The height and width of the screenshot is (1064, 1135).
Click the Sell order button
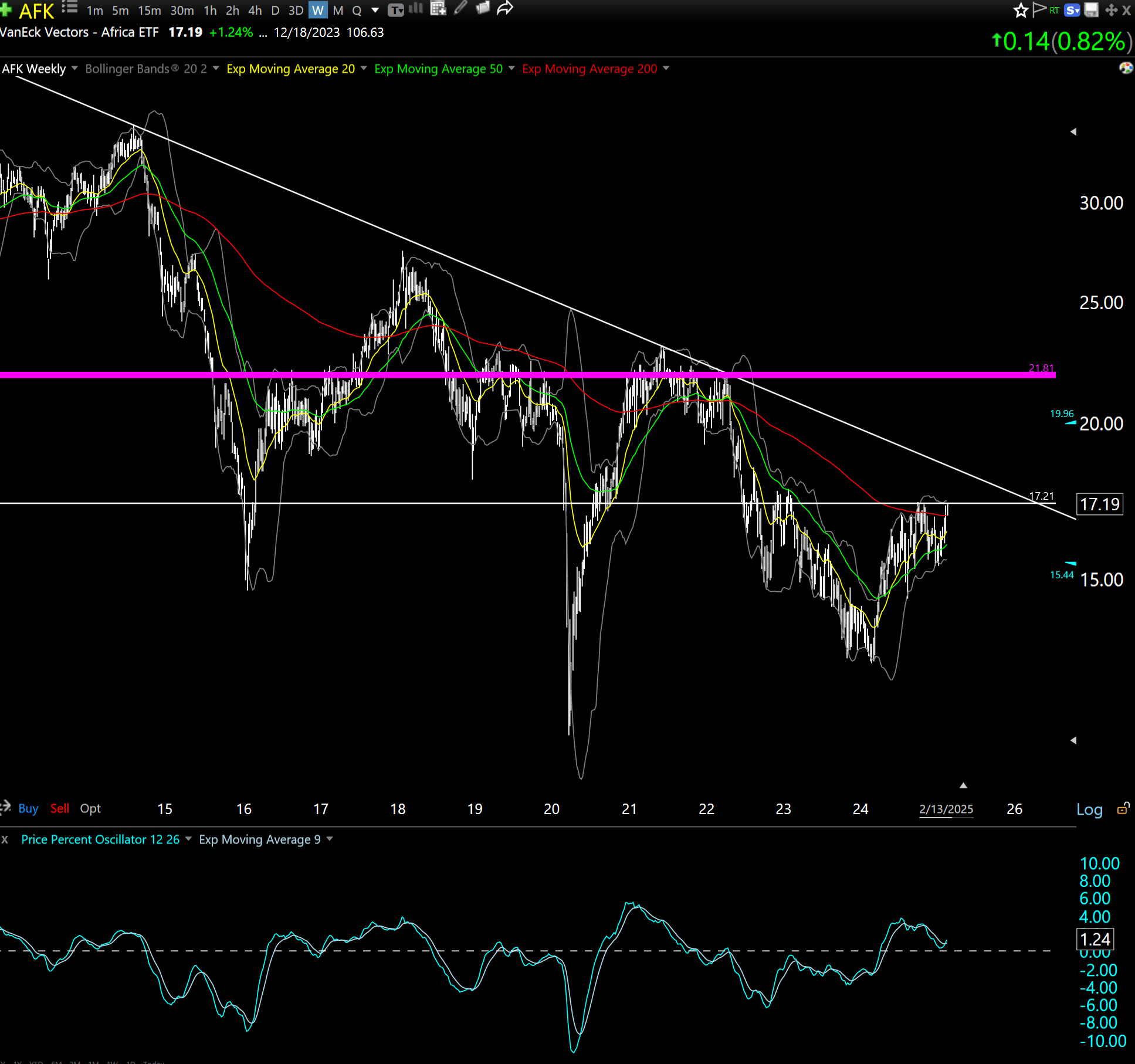click(59, 808)
